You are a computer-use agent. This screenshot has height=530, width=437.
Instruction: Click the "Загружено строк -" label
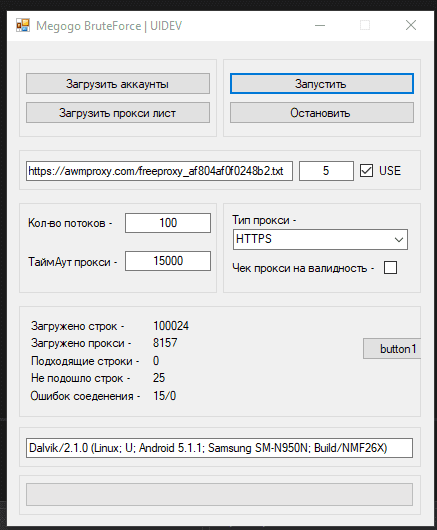click(78, 326)
